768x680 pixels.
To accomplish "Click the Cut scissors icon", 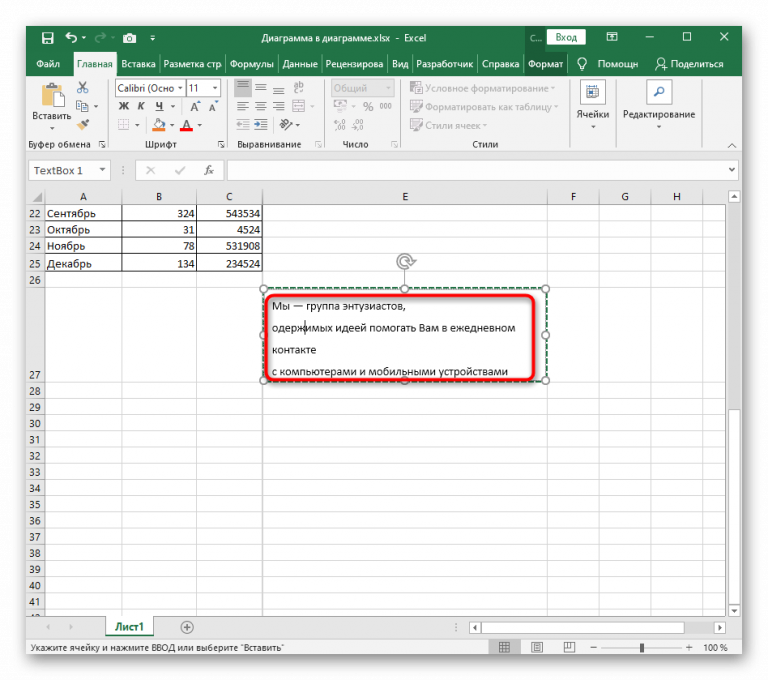I will [x=83, y=89].
